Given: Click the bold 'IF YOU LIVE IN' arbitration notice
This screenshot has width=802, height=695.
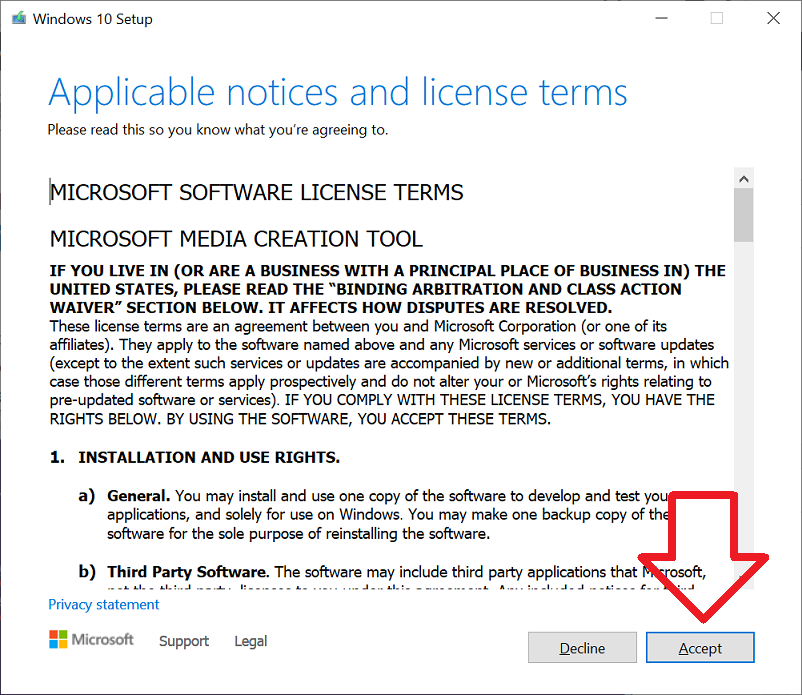Looking at the screenshot, I should [387, 289].
